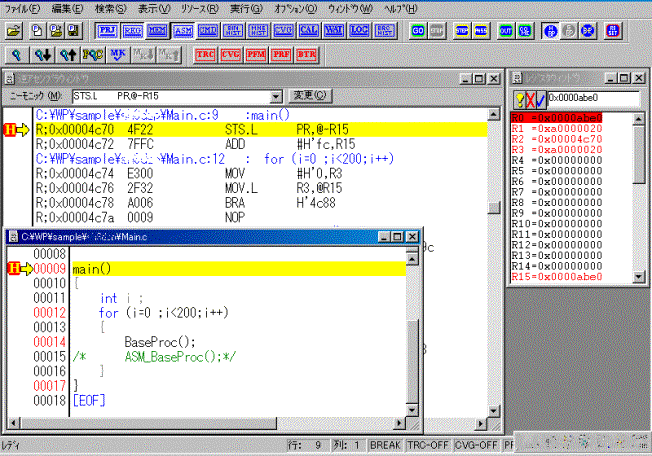This screenshot has height=456, width=652.
Task: Select register row R2 =0x00004c70
Action: 556,139
